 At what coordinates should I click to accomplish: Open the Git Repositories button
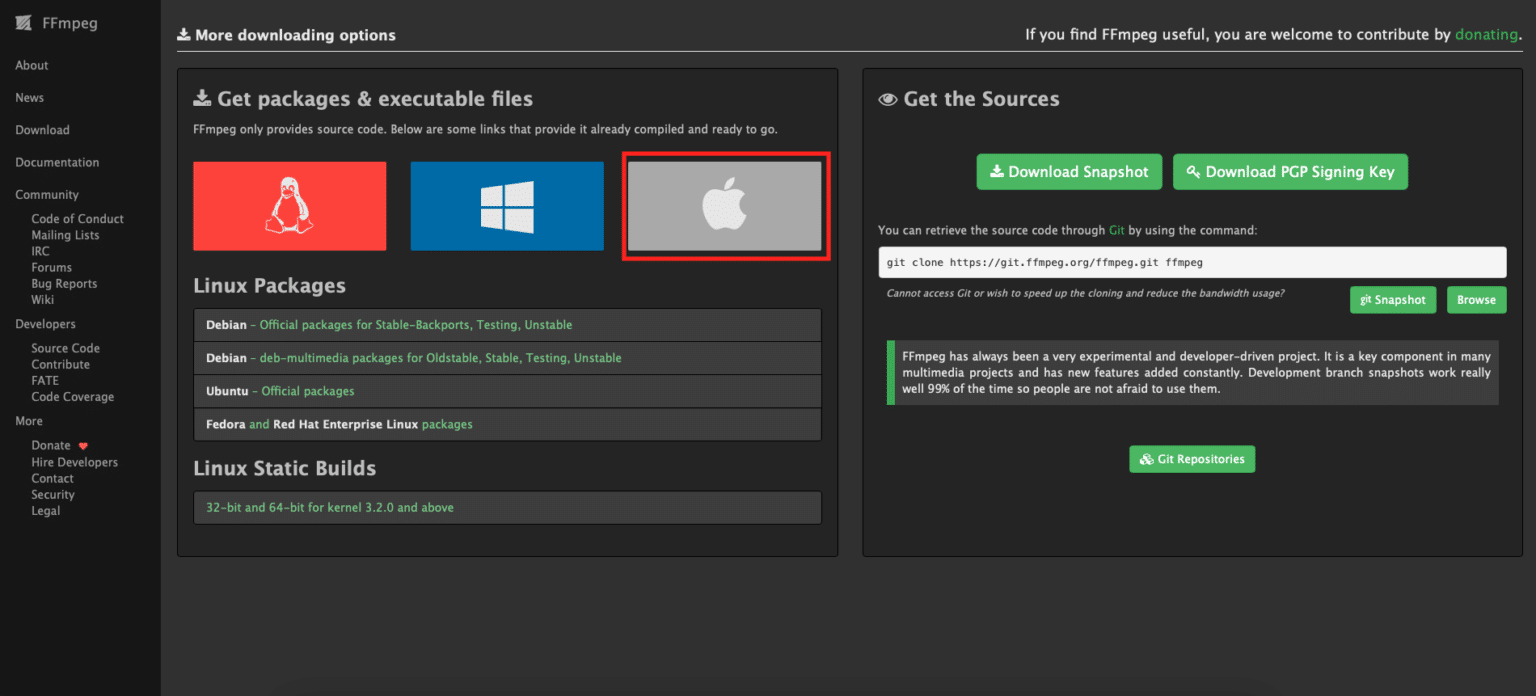(1191, 459)
